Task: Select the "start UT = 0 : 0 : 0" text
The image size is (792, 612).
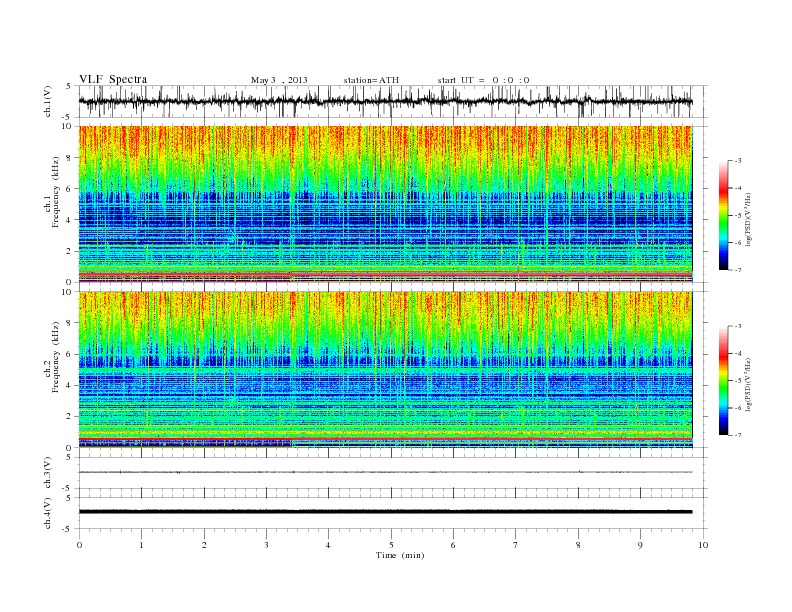Action: [483, 80]
